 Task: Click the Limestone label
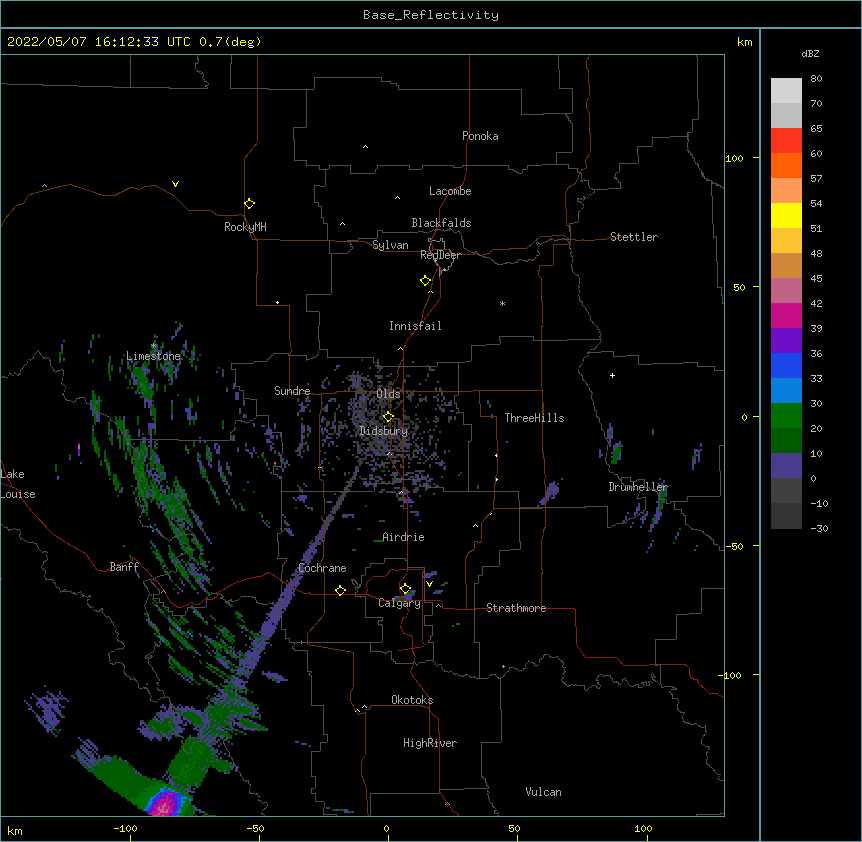click(x=153, y=356)
